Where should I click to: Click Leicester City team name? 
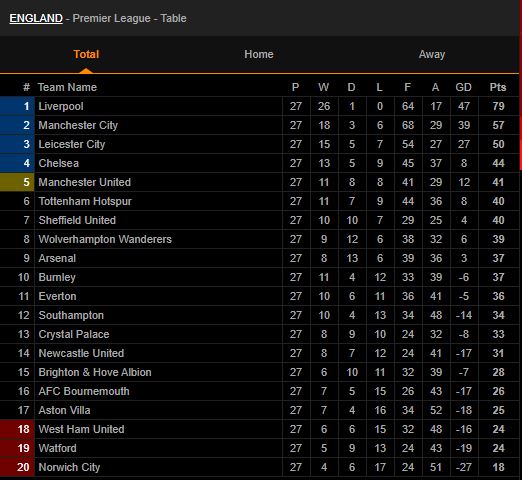[x=72, y=144]
